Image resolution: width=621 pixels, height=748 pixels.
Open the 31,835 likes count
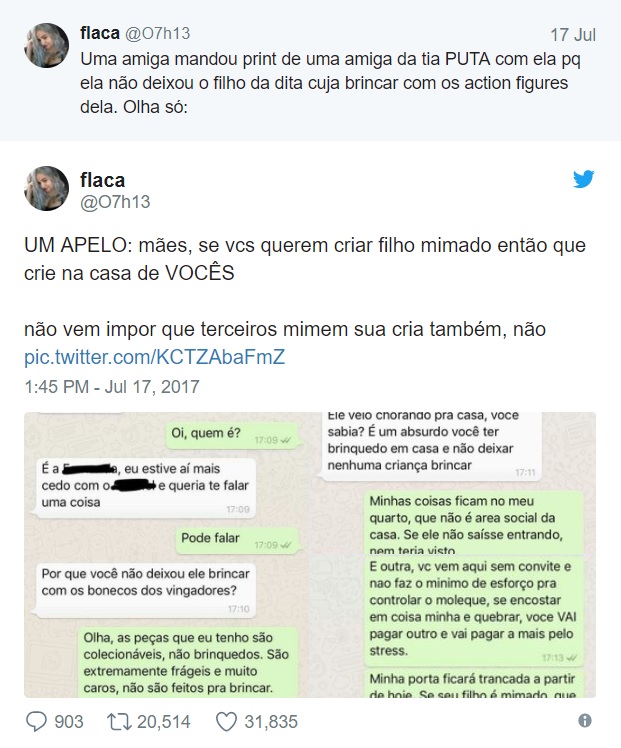[x=271, y=722]
